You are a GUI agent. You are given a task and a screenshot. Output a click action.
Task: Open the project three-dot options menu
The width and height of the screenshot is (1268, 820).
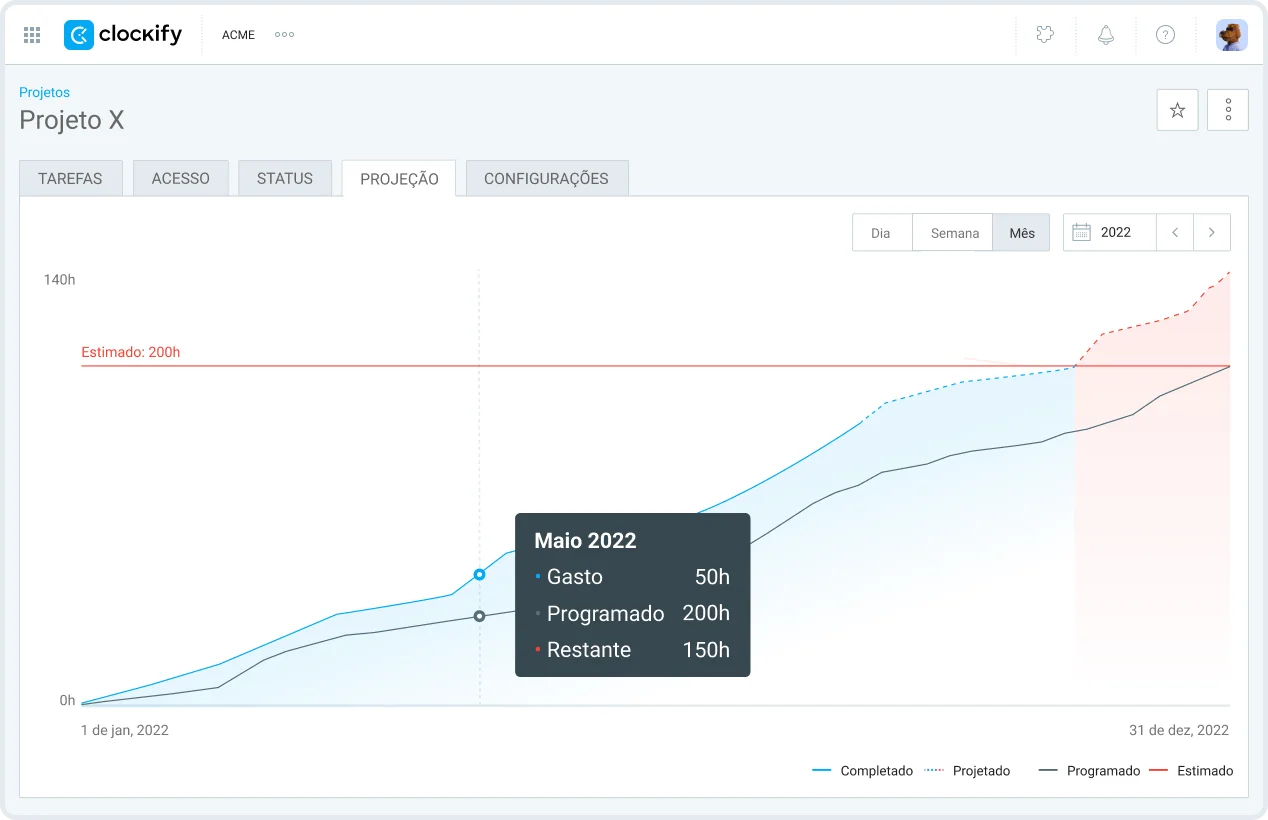coord(1228,110)
